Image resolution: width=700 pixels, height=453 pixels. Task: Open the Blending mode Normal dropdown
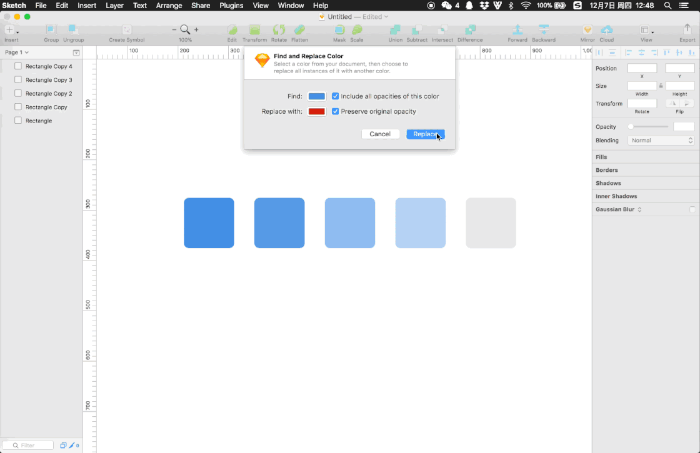coord(661,140)
